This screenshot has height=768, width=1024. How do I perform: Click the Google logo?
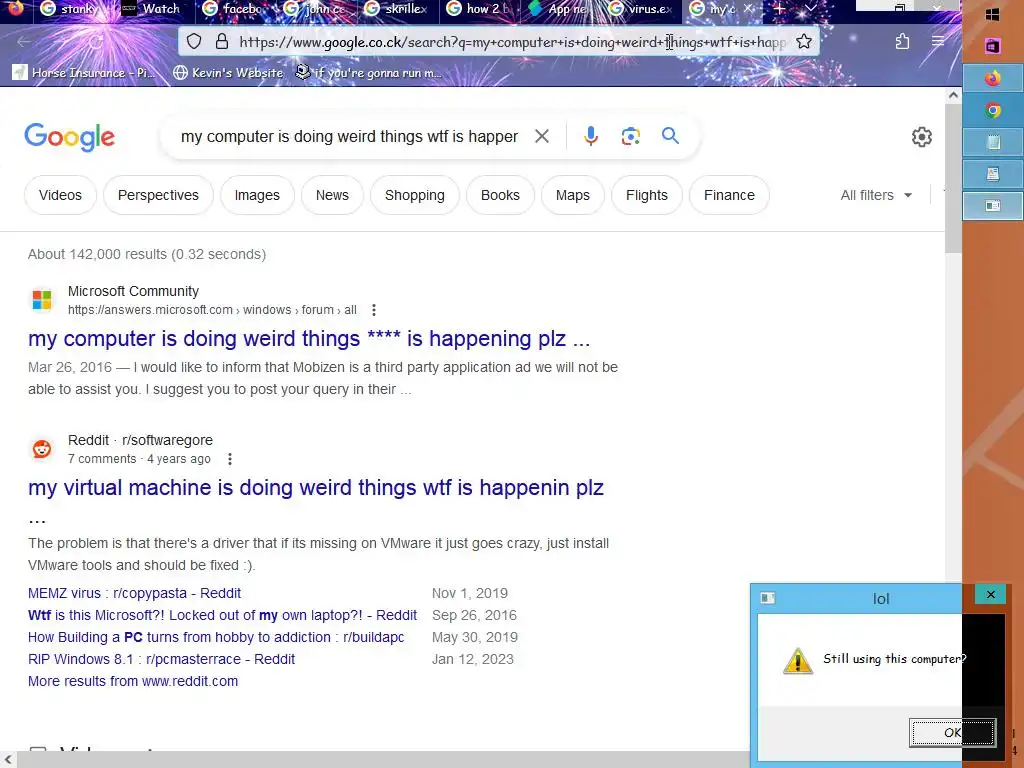(69, 137)
